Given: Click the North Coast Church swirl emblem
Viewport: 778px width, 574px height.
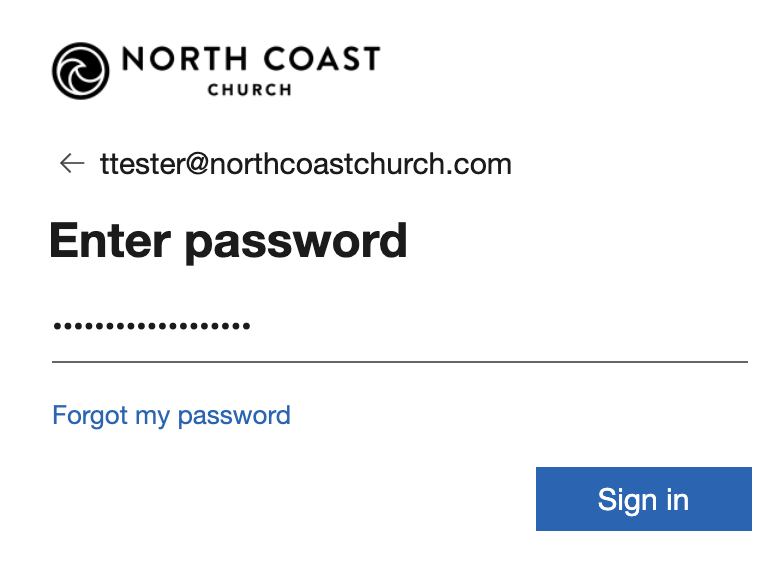Looking at the screenshot, I should pos(82,71).
